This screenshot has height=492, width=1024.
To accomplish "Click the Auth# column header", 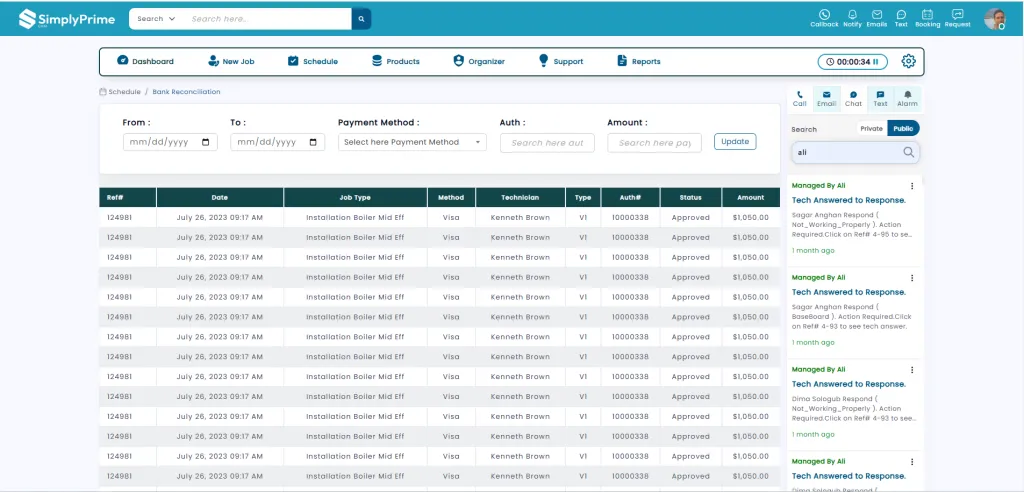I will click(630, 197).
